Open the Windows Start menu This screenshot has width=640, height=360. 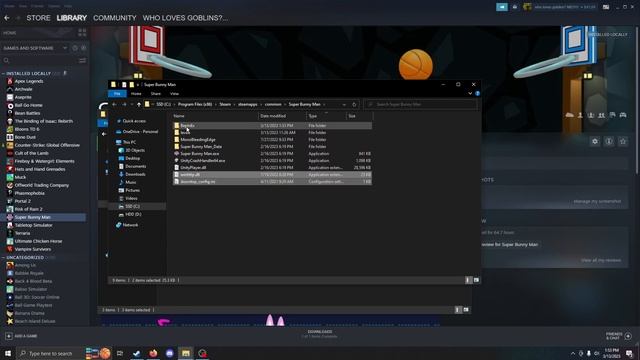[x=7, y=353]
